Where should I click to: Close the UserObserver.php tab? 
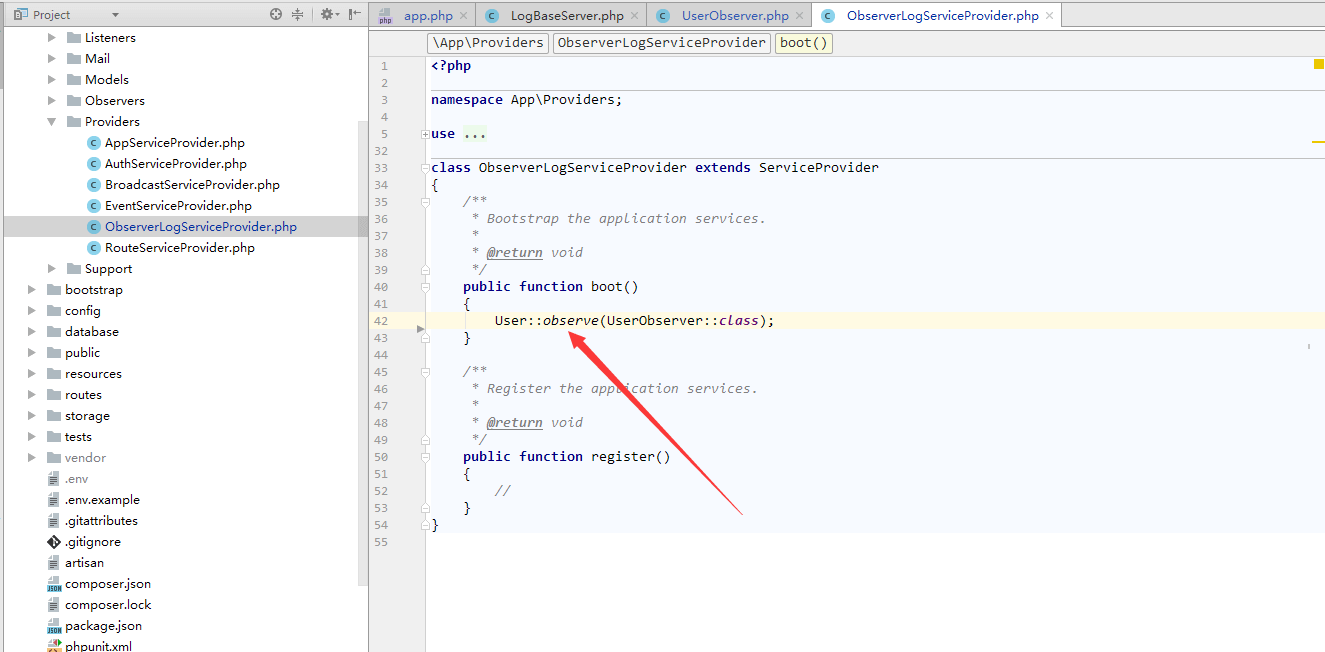(800, 16)
